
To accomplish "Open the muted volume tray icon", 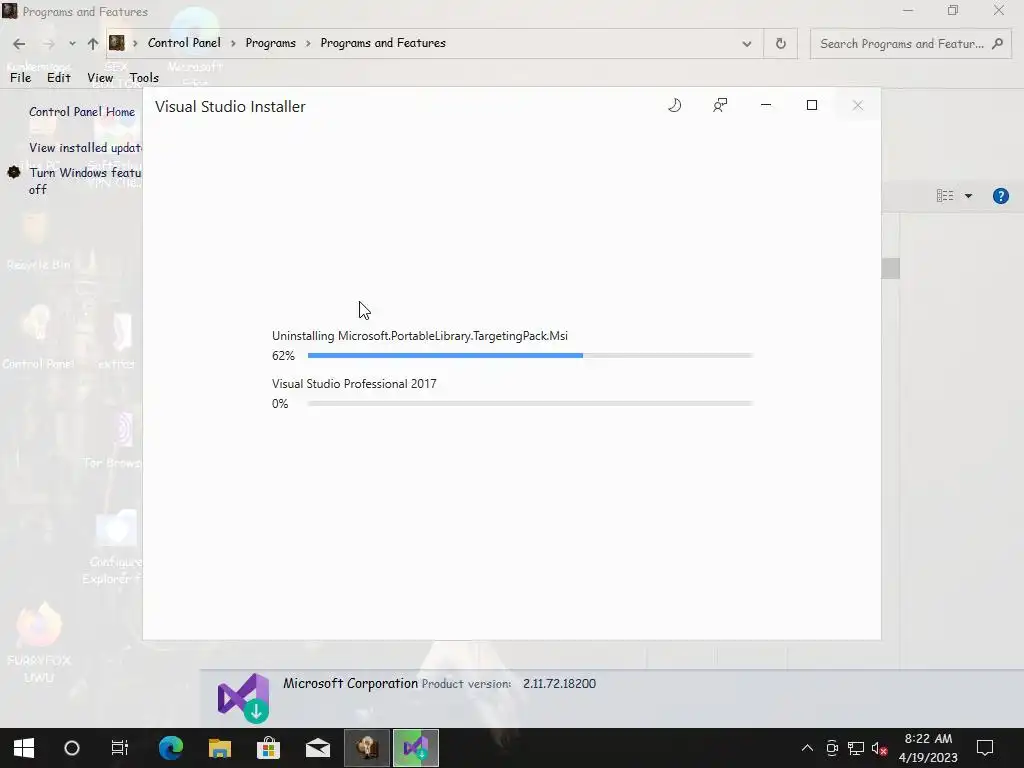I will point(880,748).
